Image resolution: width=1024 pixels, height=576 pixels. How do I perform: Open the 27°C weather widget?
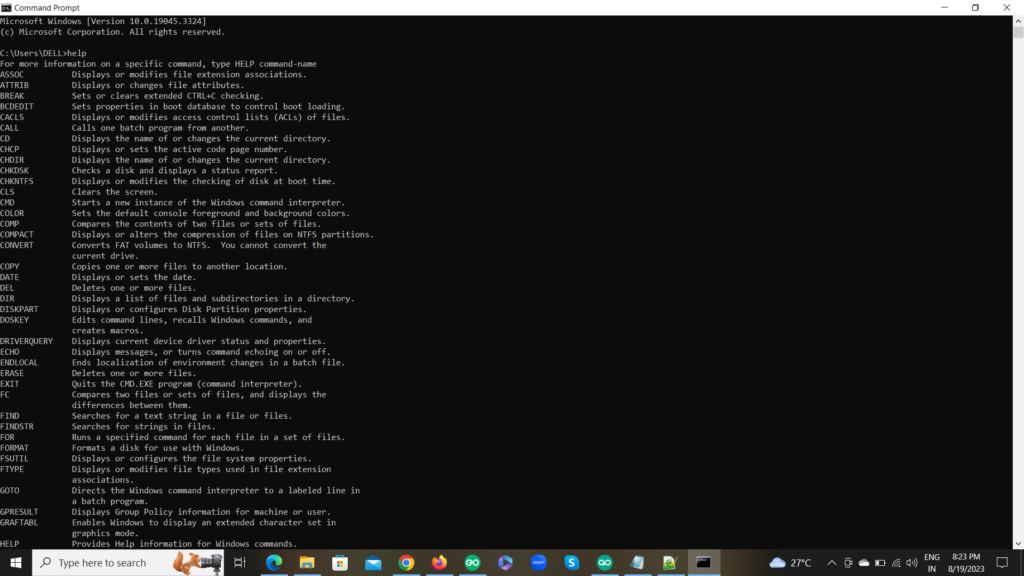point(790,562)
